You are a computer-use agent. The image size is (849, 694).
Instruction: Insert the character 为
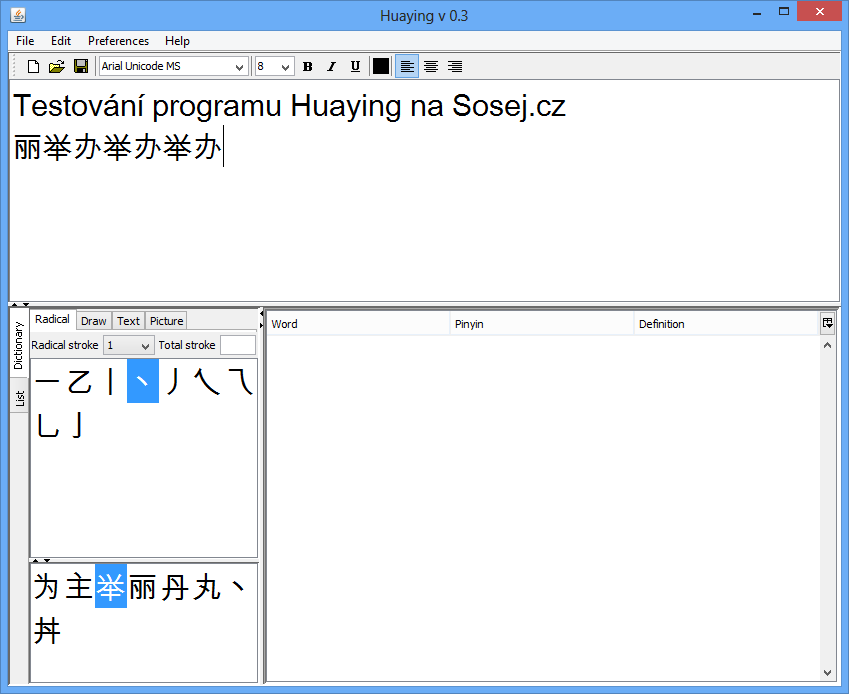pos(47,587)
